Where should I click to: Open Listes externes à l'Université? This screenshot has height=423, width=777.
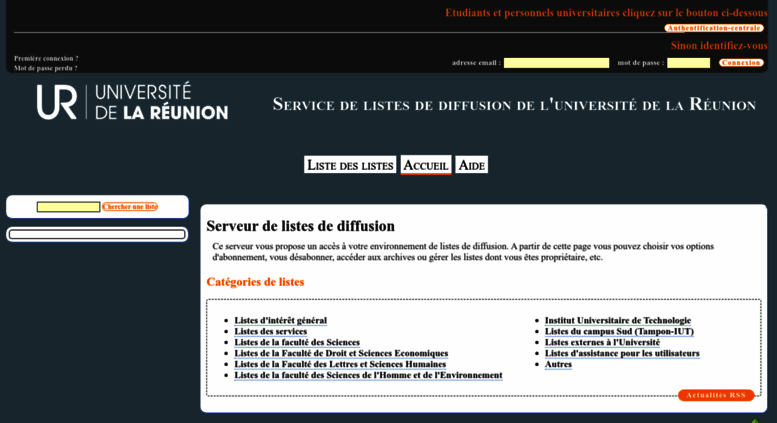603,342
